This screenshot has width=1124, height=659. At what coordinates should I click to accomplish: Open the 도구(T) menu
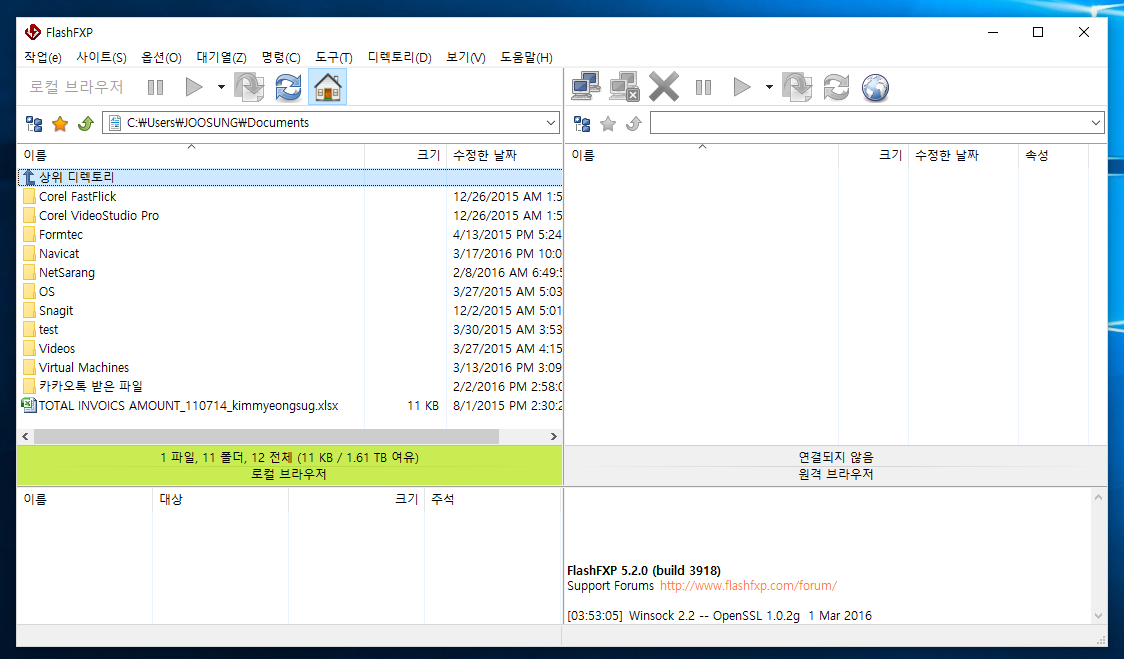click(333, 58)
